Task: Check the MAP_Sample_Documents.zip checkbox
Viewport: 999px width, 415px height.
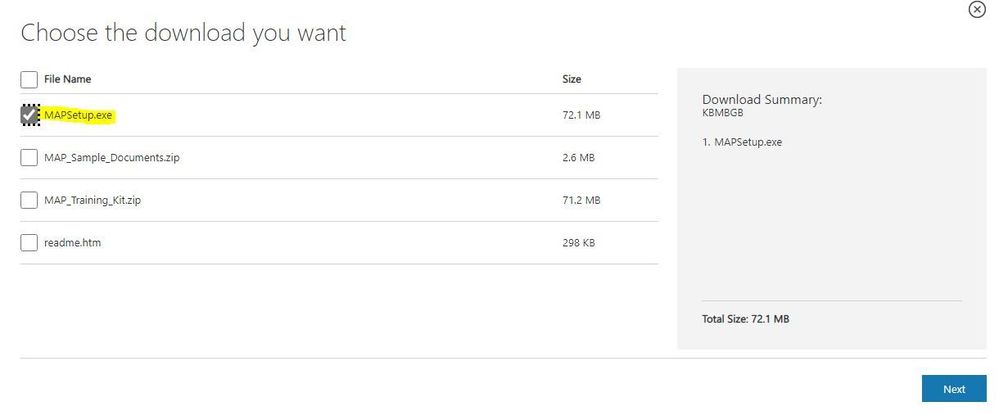Action: pos(29,158)
